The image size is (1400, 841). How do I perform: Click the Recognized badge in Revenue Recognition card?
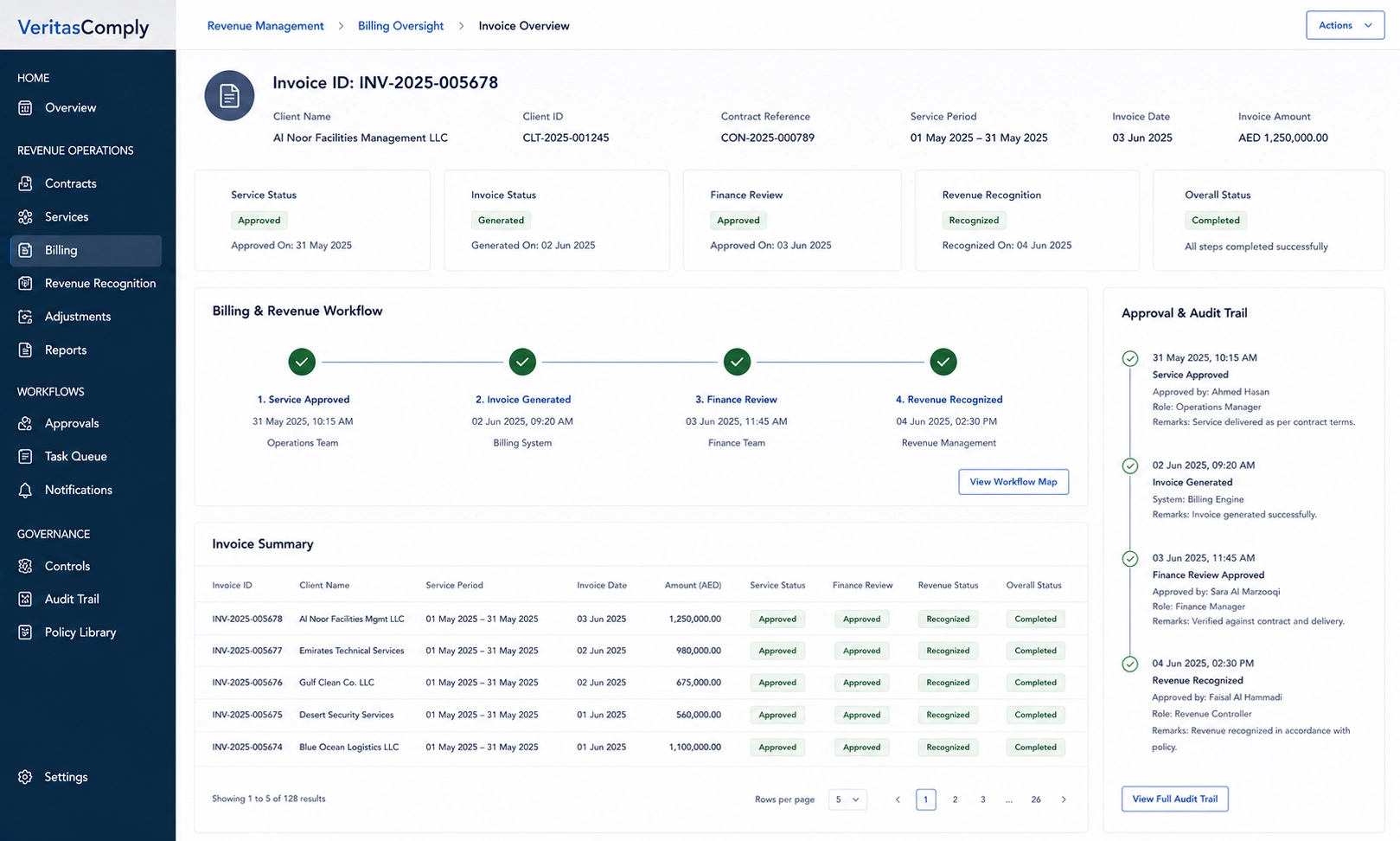pyautogui.click(x=974, y=221)
